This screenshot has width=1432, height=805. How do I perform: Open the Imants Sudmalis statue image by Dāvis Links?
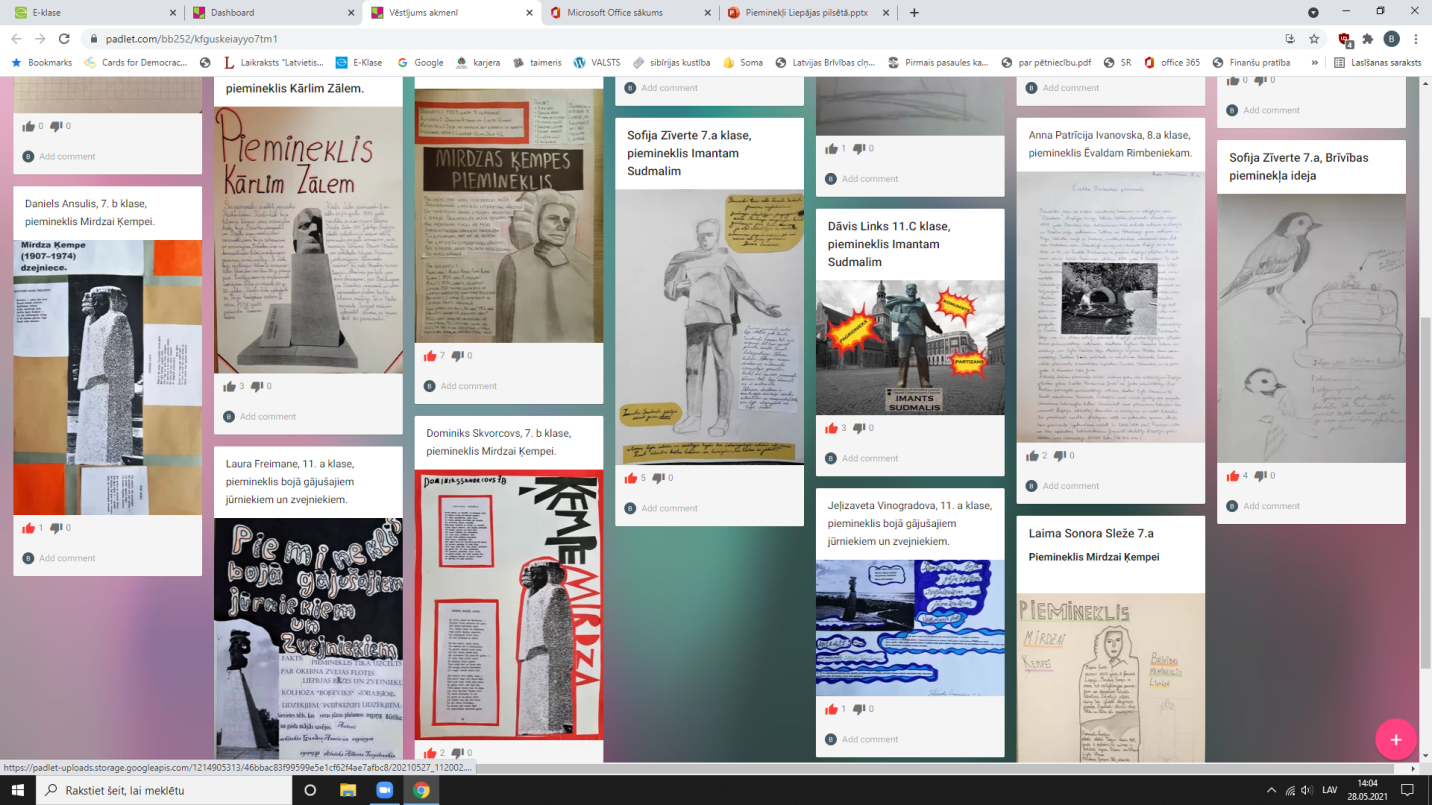coord(910,347)
